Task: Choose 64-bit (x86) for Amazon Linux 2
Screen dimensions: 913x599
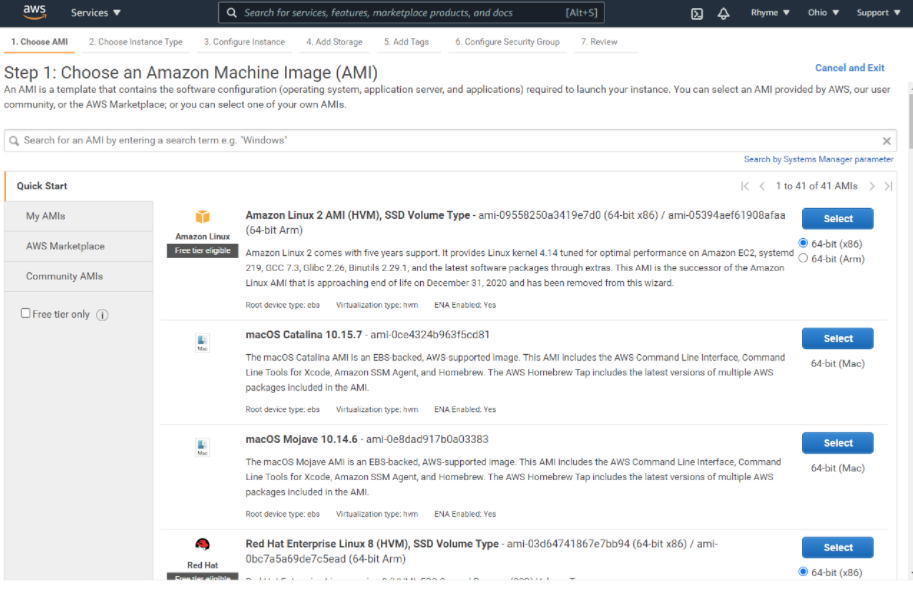Action: coord(803,243)
